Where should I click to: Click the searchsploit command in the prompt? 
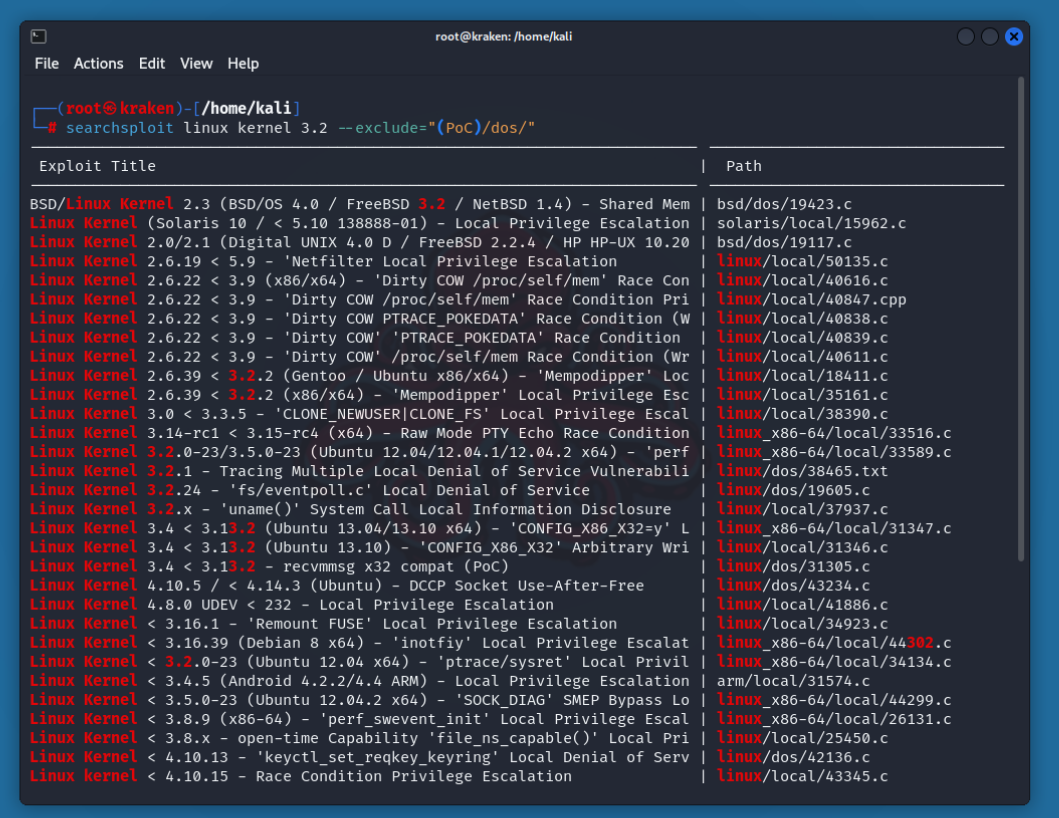(x=119, y=128)
